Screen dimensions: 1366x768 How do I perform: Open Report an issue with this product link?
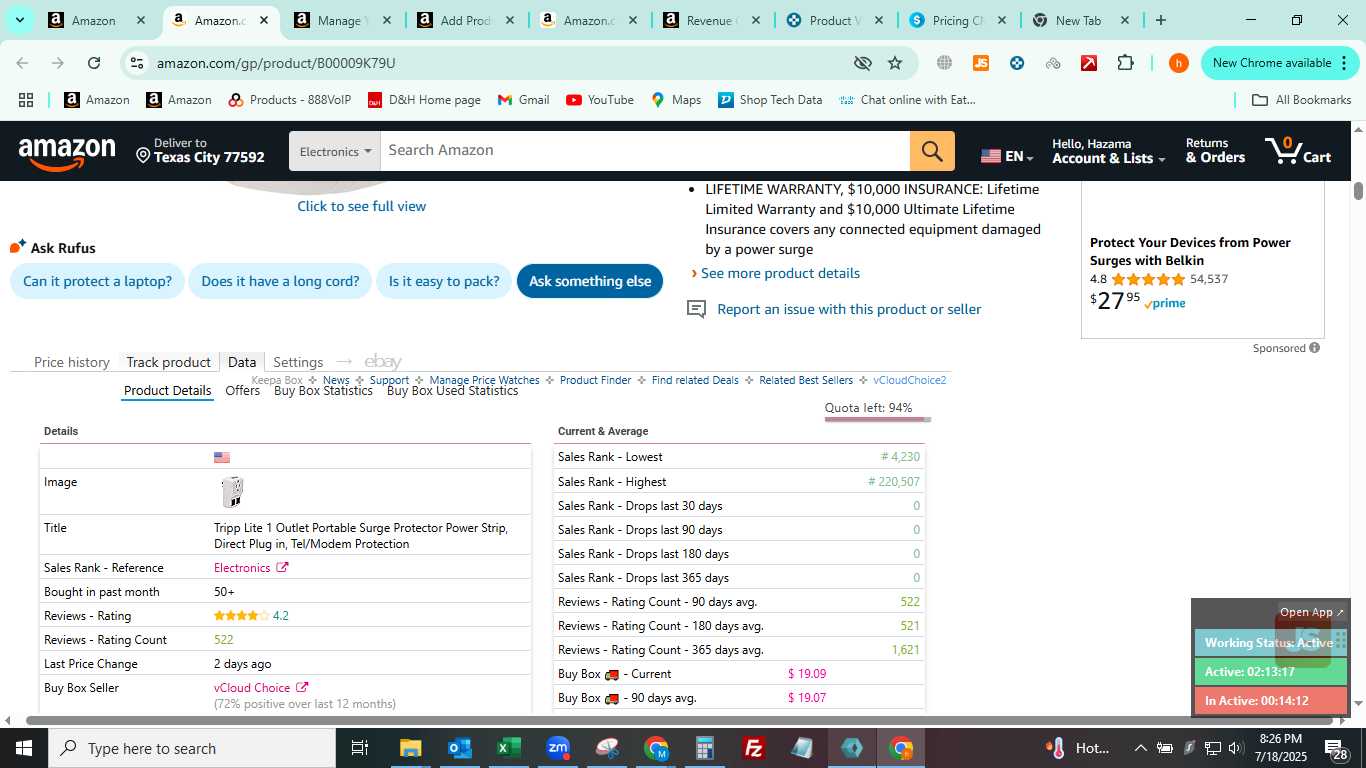[x=849, y=310]
